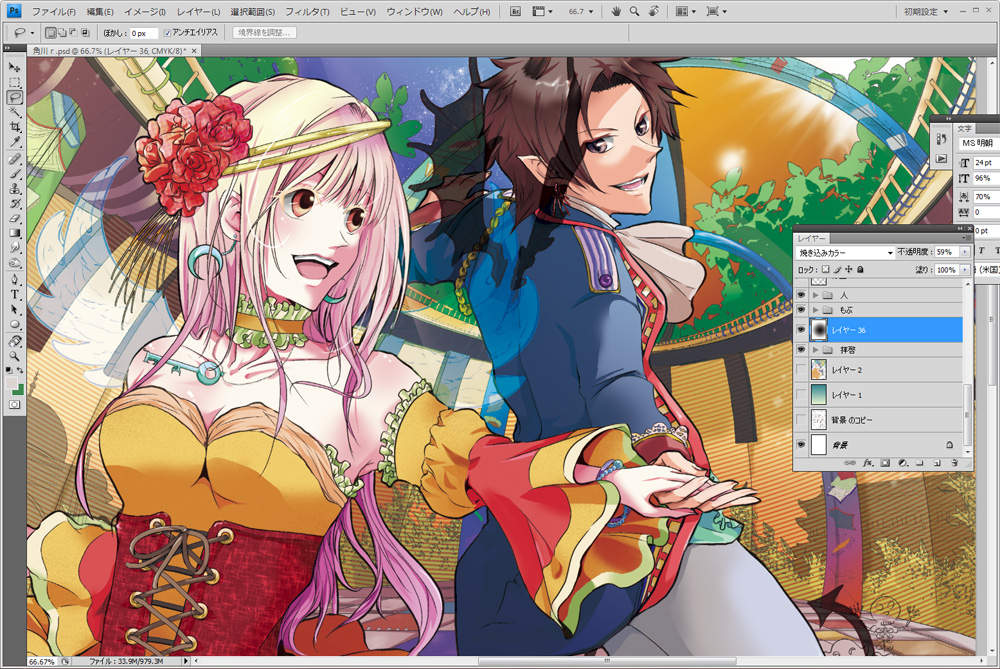This screenshot has height=669, width=1000.
Task: Open the イメージ(I) menu
Action: [x=145, y=11]
